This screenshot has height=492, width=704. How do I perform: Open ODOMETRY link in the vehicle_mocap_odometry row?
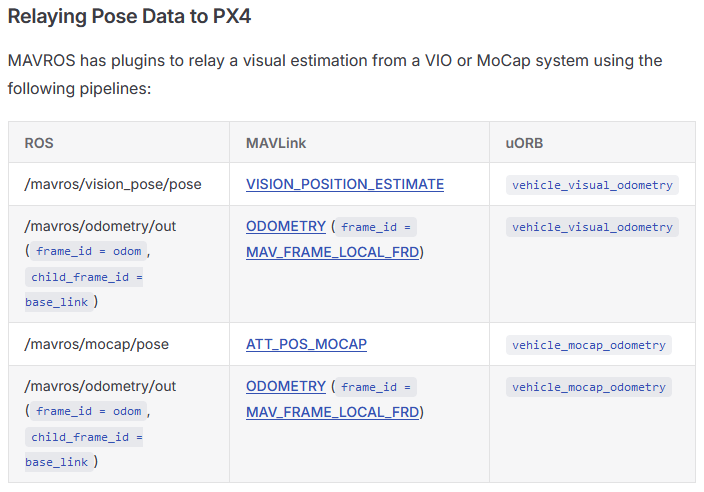(286, 387)
